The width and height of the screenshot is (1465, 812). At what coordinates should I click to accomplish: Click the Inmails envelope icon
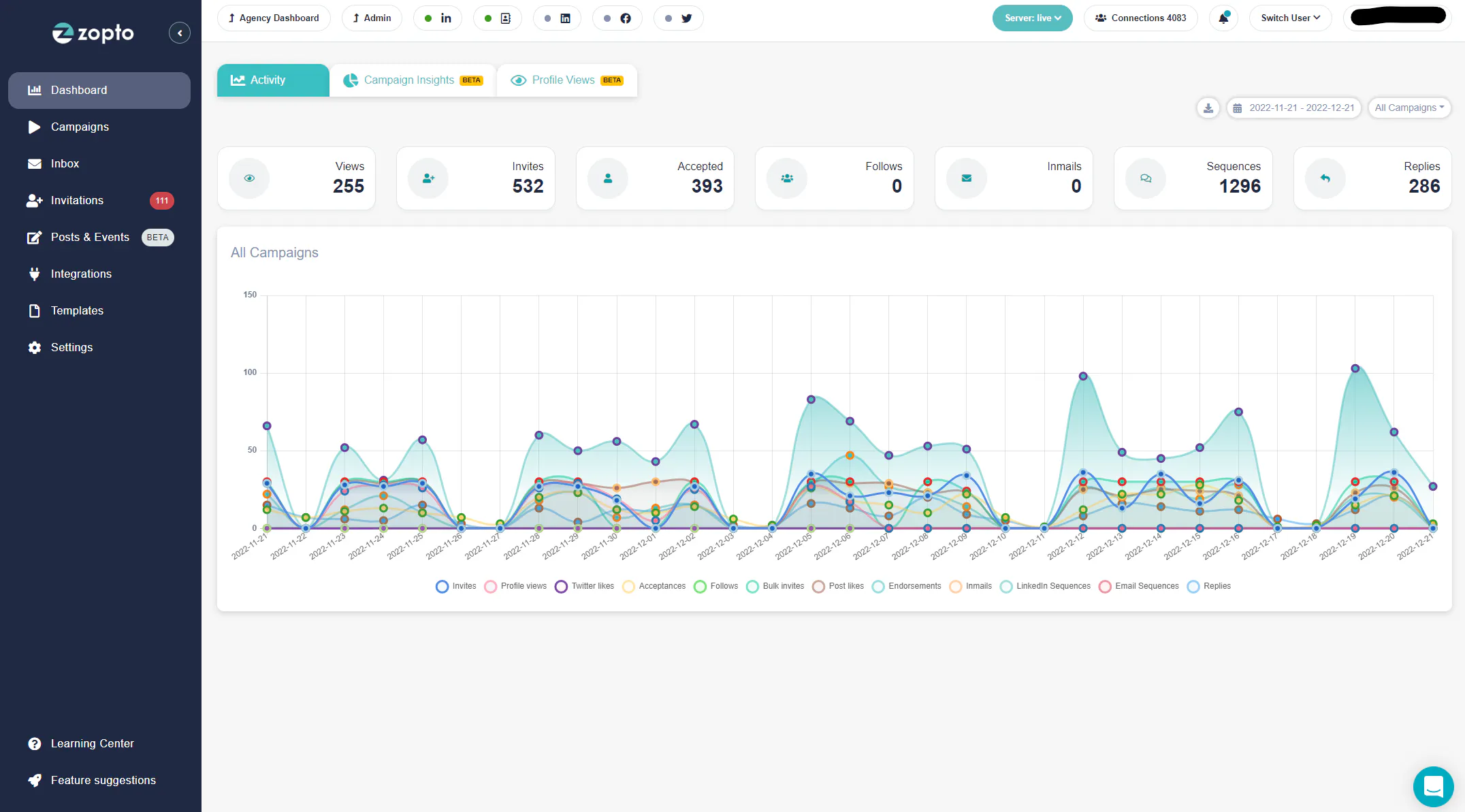click(x=967, y=178)
